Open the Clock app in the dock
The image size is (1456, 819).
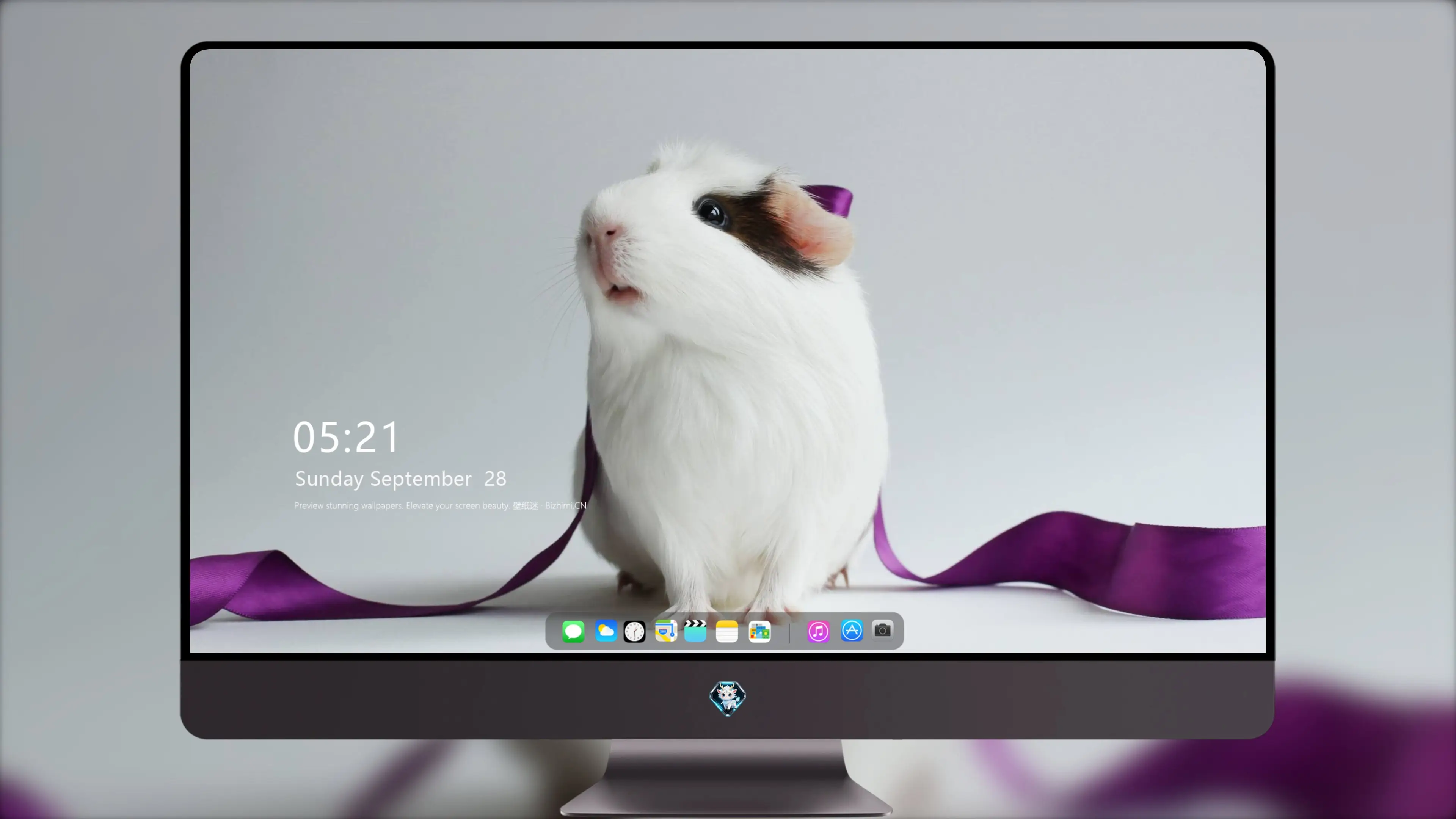click(634, 631)
